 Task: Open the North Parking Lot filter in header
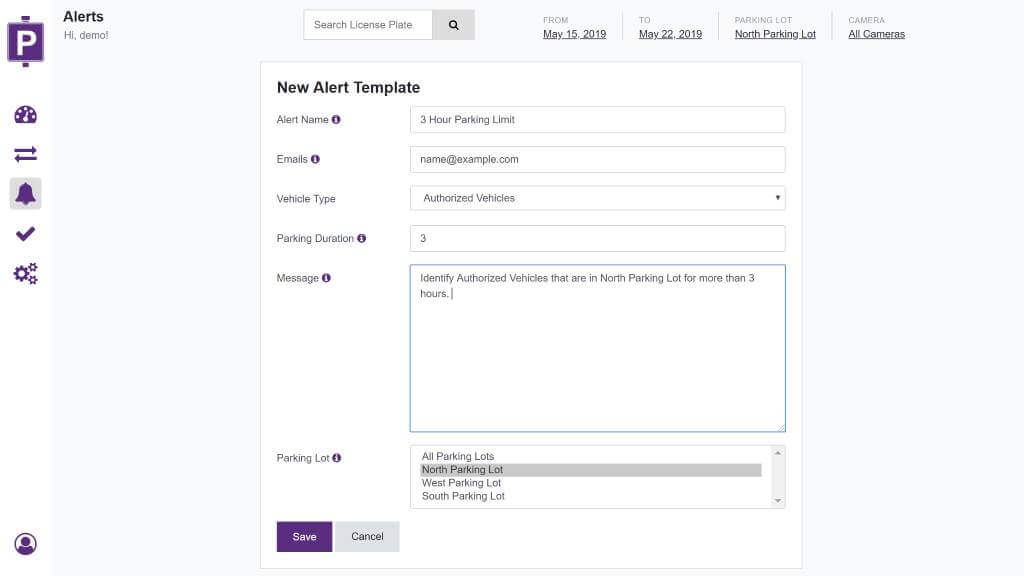[775, 34]
